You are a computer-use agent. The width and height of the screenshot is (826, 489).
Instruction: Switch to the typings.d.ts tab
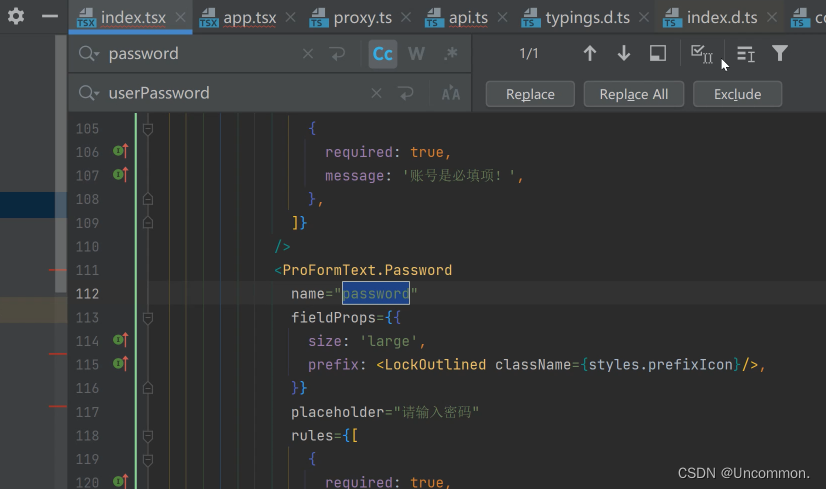point(587,17)
